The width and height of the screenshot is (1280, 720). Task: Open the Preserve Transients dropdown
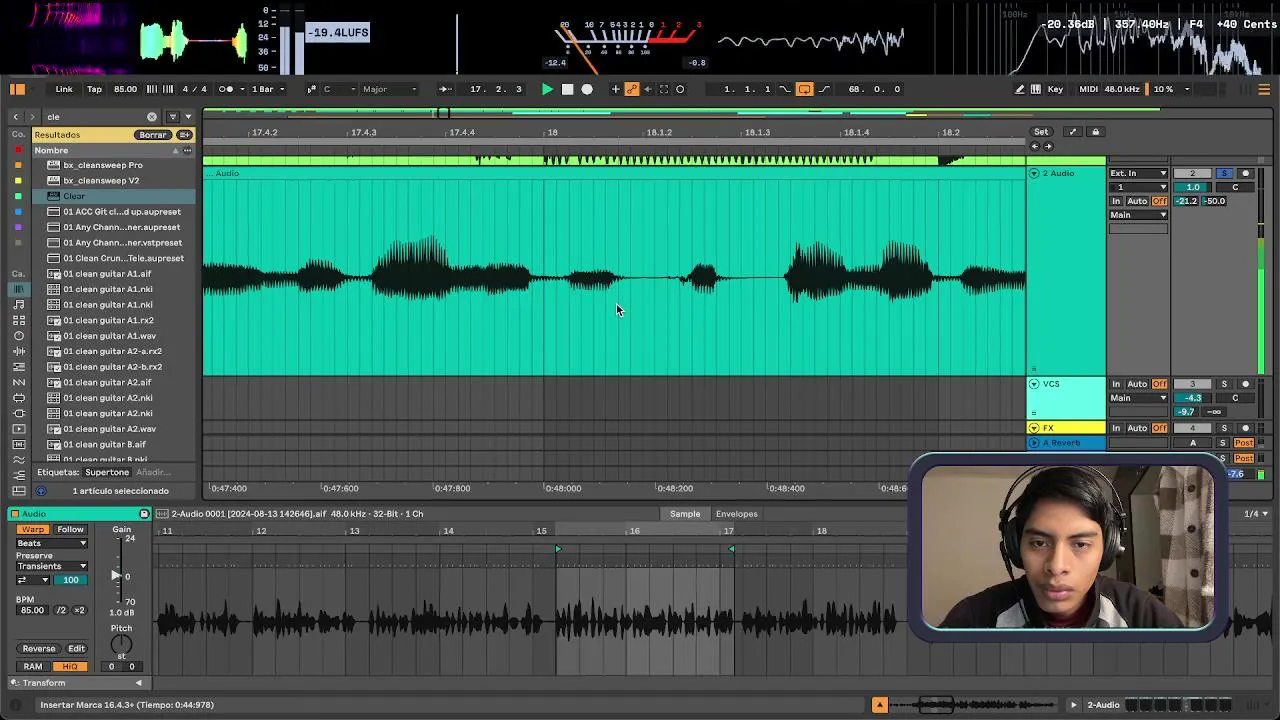pyautogui.click(x=52, y=566)
